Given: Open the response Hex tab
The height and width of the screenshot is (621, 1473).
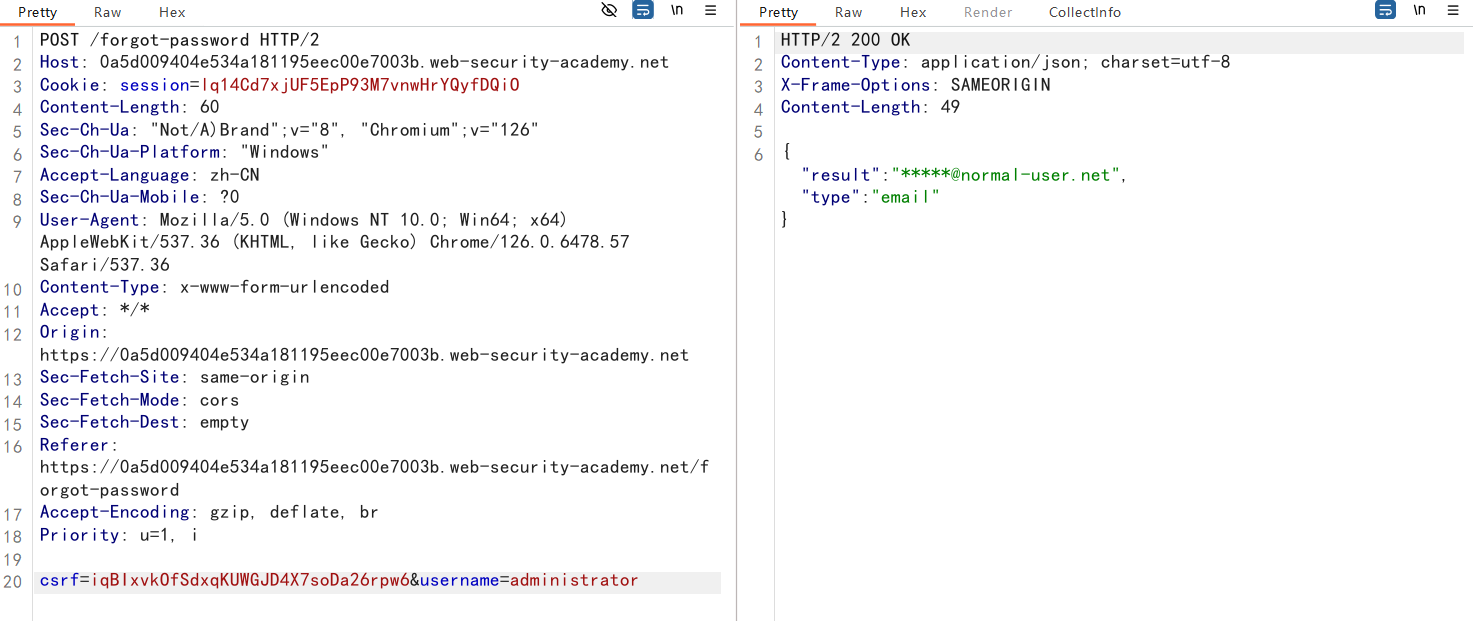Looking at the screenshot, I should (913, 12).
